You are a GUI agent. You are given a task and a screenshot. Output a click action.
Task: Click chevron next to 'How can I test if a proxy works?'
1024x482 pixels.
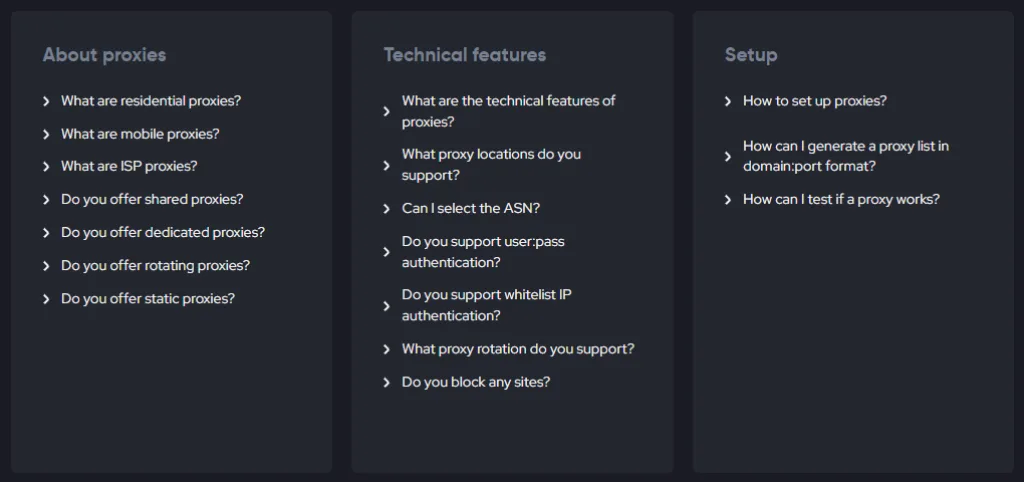[728, 200]
